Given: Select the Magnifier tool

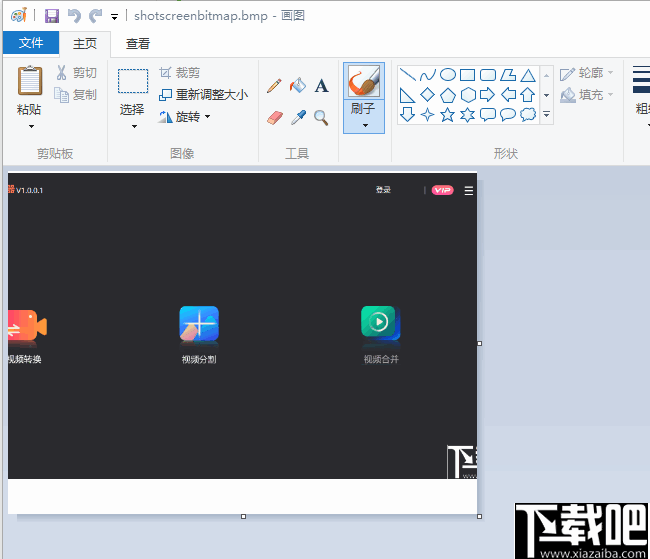Looking at the screenshot, I should (321, 118).
